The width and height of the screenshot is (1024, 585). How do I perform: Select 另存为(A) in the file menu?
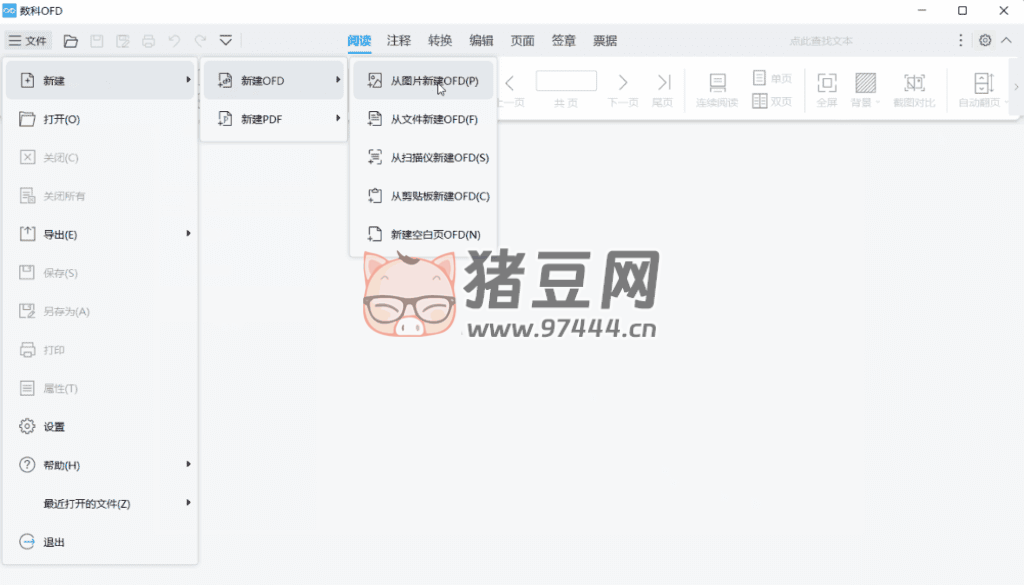(x=100, y=311)
